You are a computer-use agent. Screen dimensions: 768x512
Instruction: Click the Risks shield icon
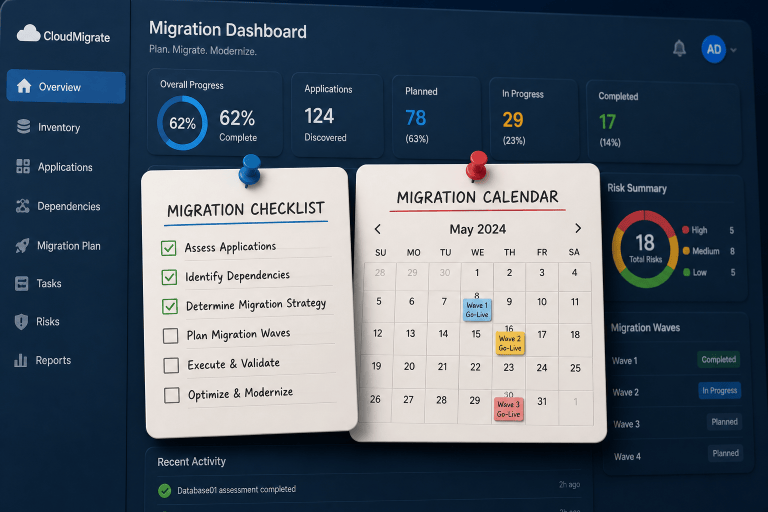click(21, 321)
